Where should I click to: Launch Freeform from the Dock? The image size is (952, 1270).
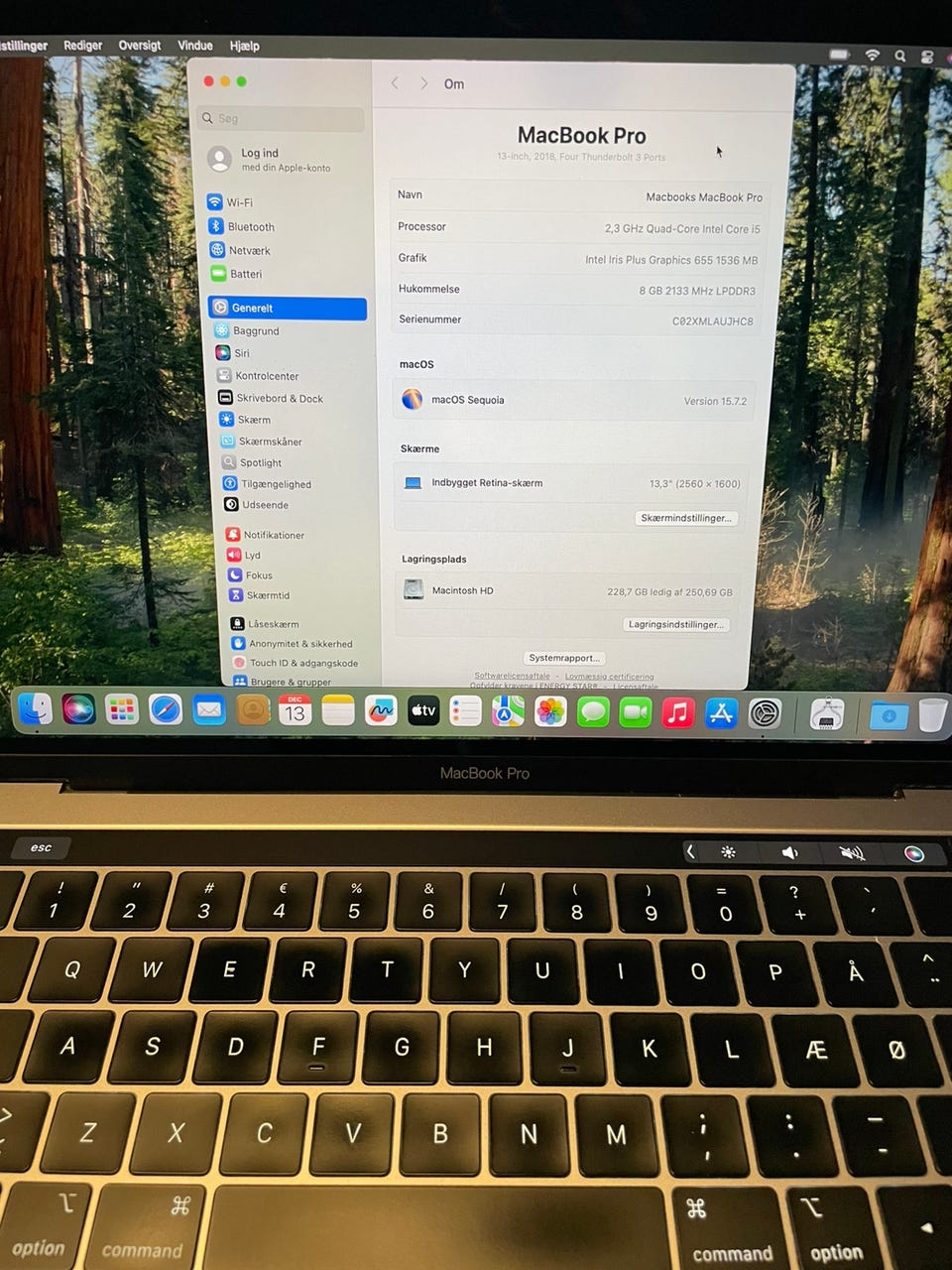(x=381, y=710)
